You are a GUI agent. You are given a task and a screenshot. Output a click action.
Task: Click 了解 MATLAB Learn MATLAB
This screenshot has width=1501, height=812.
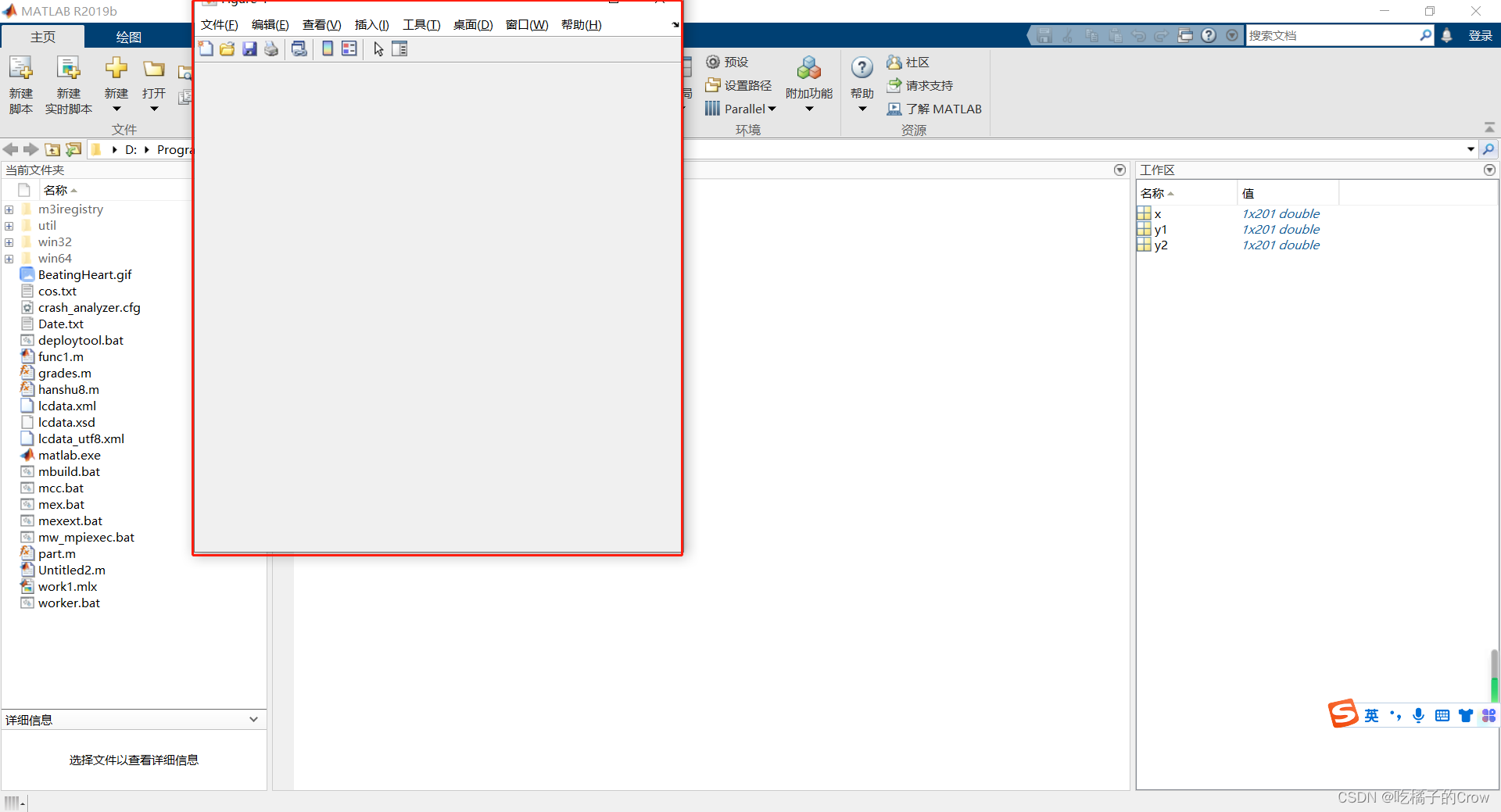point(934,109)
